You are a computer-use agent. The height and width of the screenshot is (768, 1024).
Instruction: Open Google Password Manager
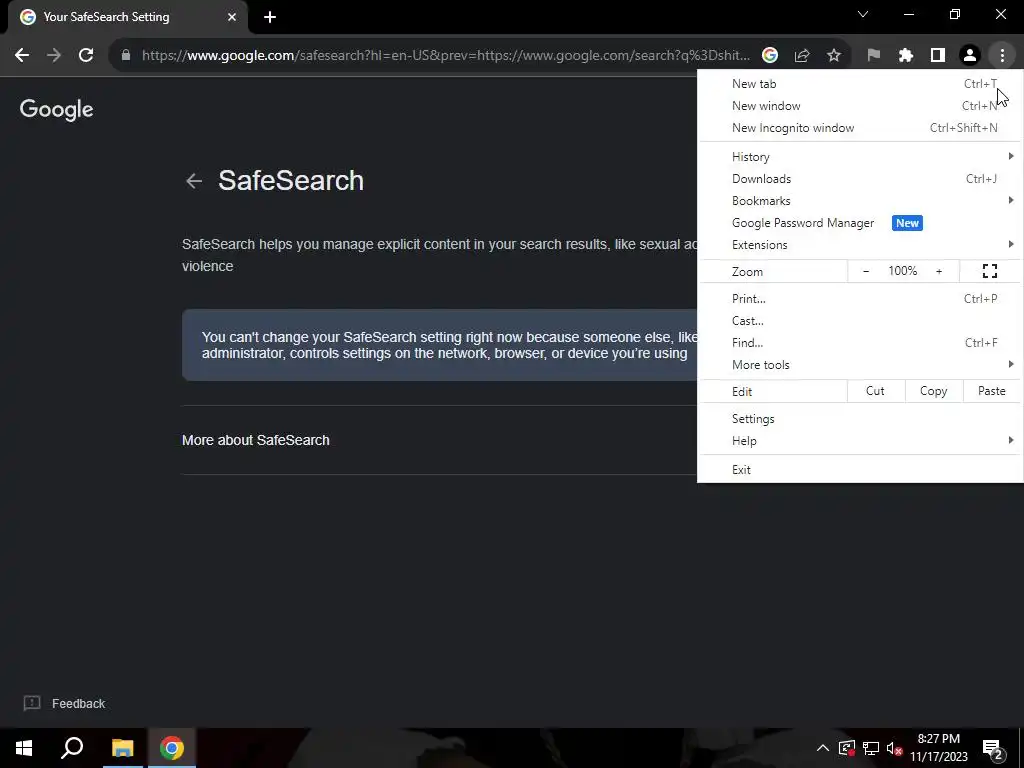tap(860, 223)
